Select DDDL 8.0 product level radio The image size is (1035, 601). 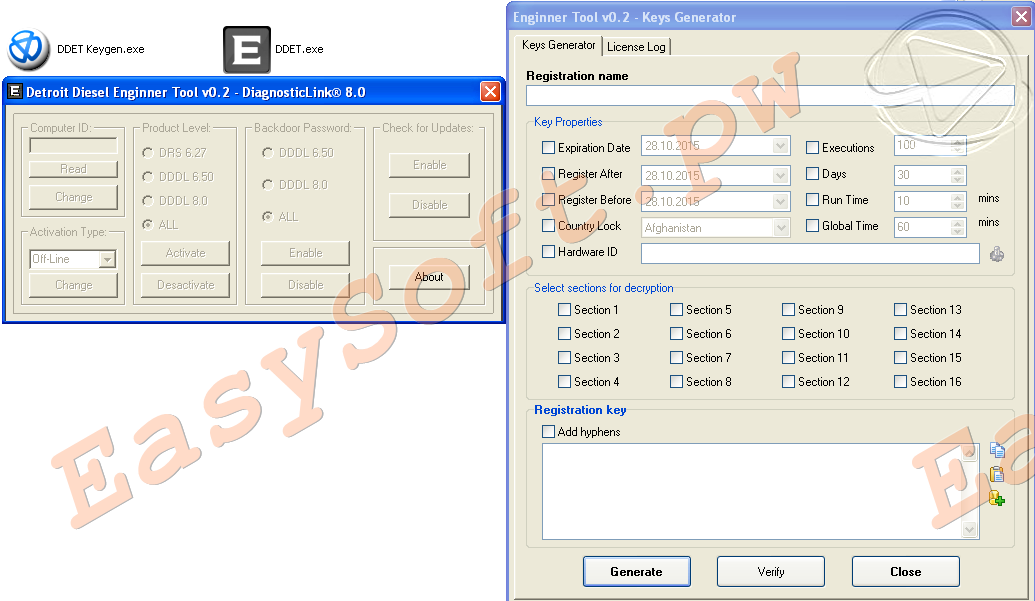pyautogui.click(x=148, y=201)
